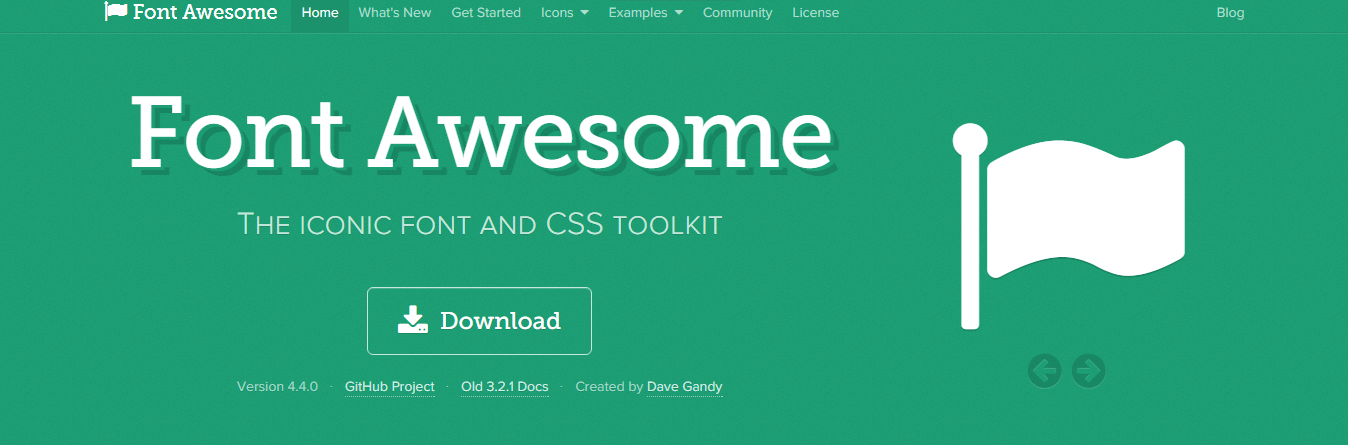Go to Get Started page

point(486,13)
